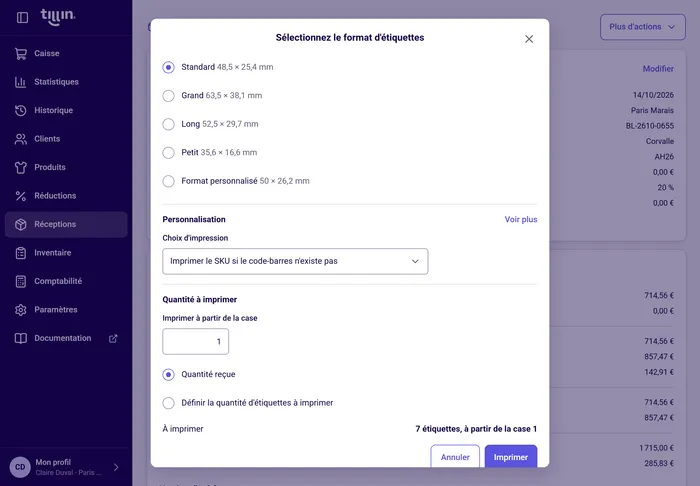Click the 1 715,00 € amount
Image resolution: width=700 pixels, height=486 pixels.
pyautogui.click(x=656, y=448)
